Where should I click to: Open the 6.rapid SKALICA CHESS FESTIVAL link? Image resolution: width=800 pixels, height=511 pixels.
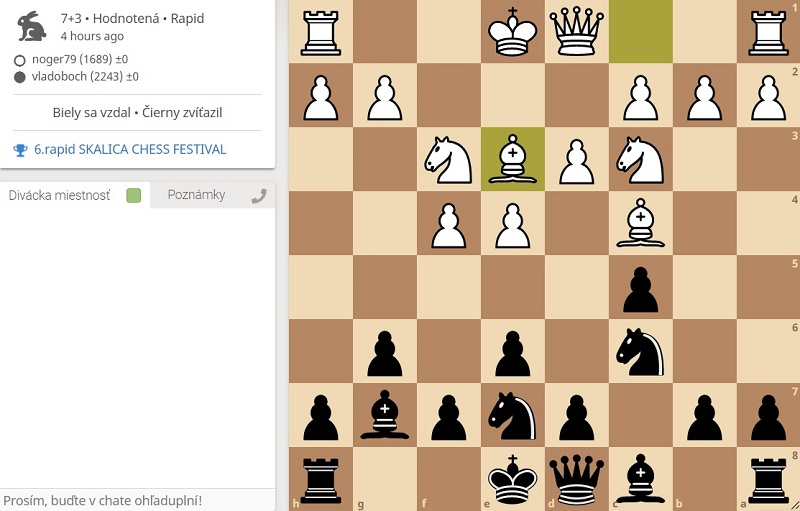(x=130, y=150)
